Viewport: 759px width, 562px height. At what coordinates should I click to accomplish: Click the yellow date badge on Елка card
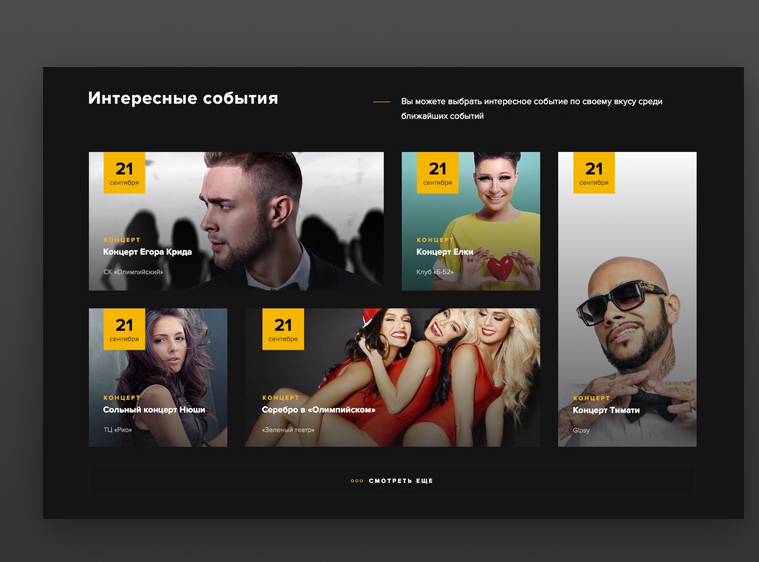click(x=438, y=173)
